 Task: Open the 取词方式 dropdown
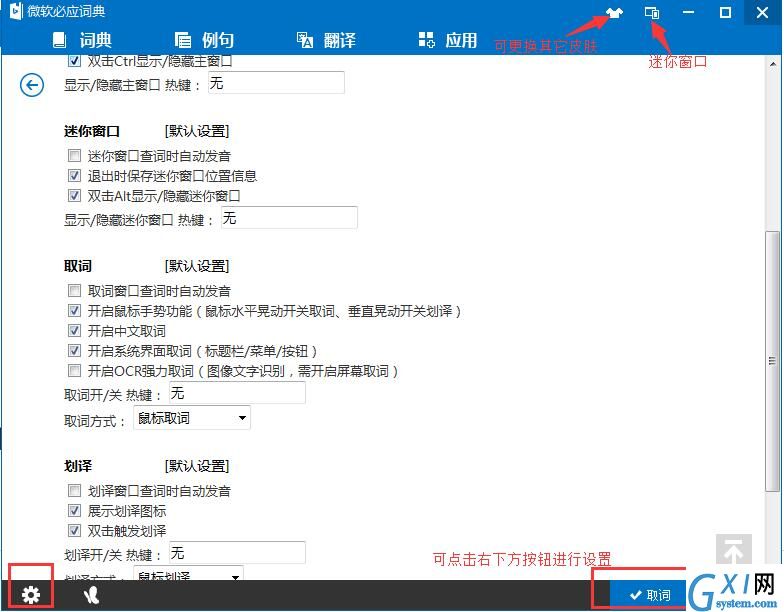pyautogui.click(x=192, y=418)
